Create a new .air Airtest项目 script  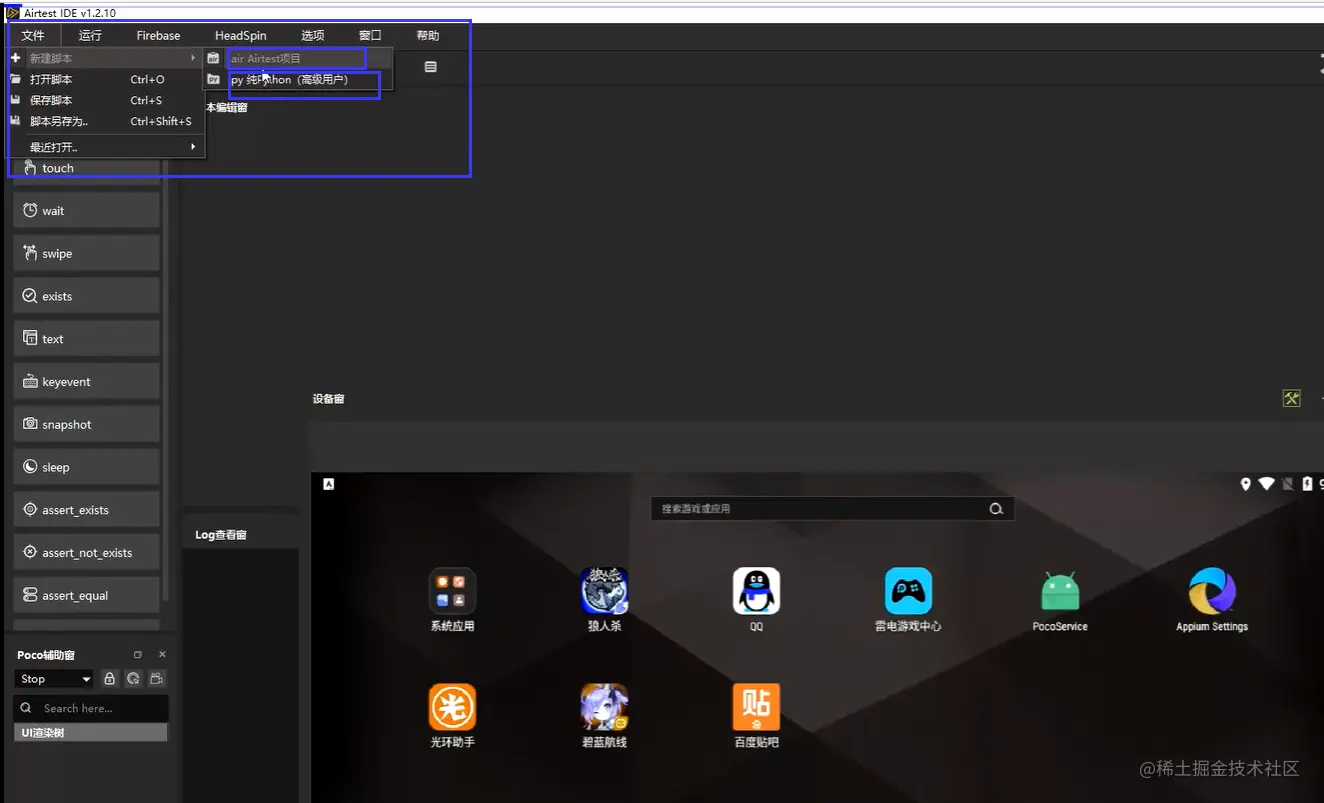(x=298, y=58)
